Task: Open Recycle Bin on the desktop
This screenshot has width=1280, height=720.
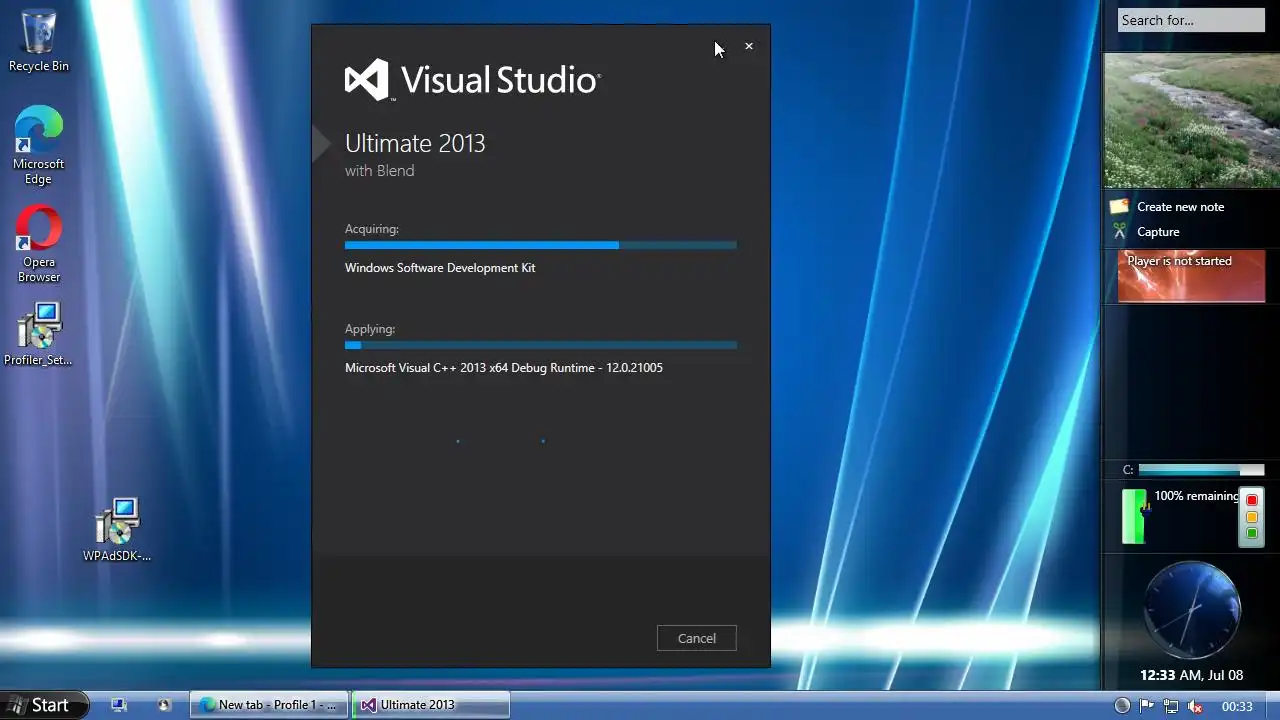Action: point(39,40)
